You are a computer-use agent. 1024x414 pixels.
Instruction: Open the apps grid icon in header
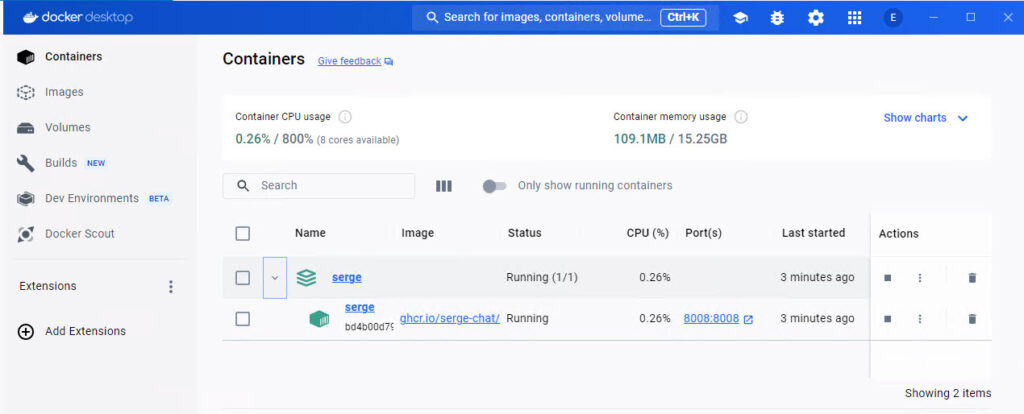tap(854, 18)
